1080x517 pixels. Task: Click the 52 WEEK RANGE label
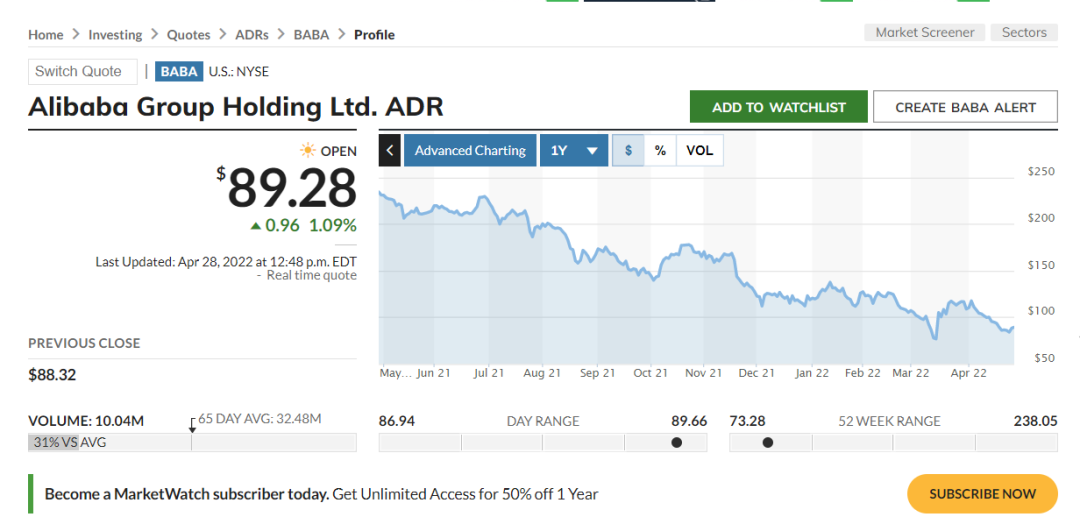coord(889,421)
